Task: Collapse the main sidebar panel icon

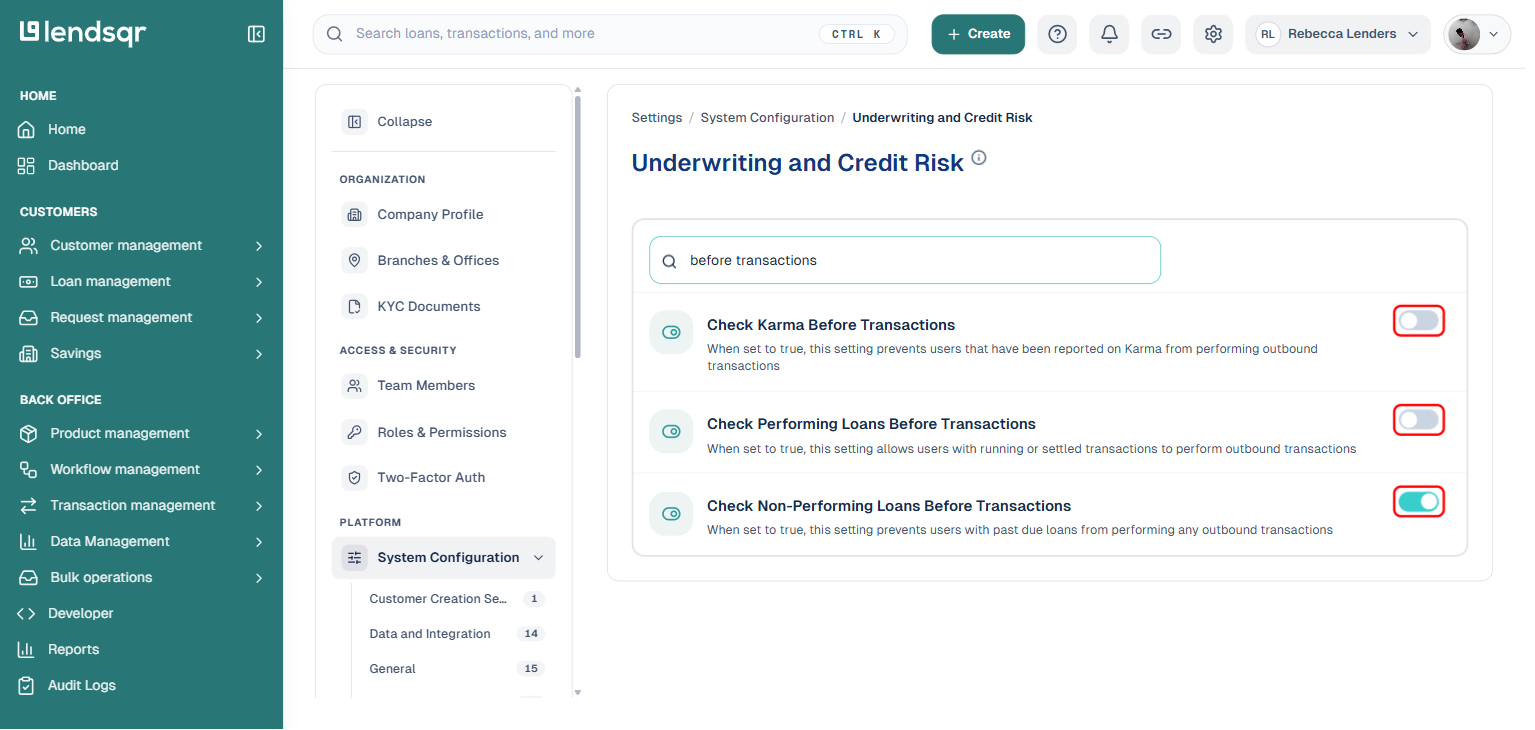Action: 256,34
